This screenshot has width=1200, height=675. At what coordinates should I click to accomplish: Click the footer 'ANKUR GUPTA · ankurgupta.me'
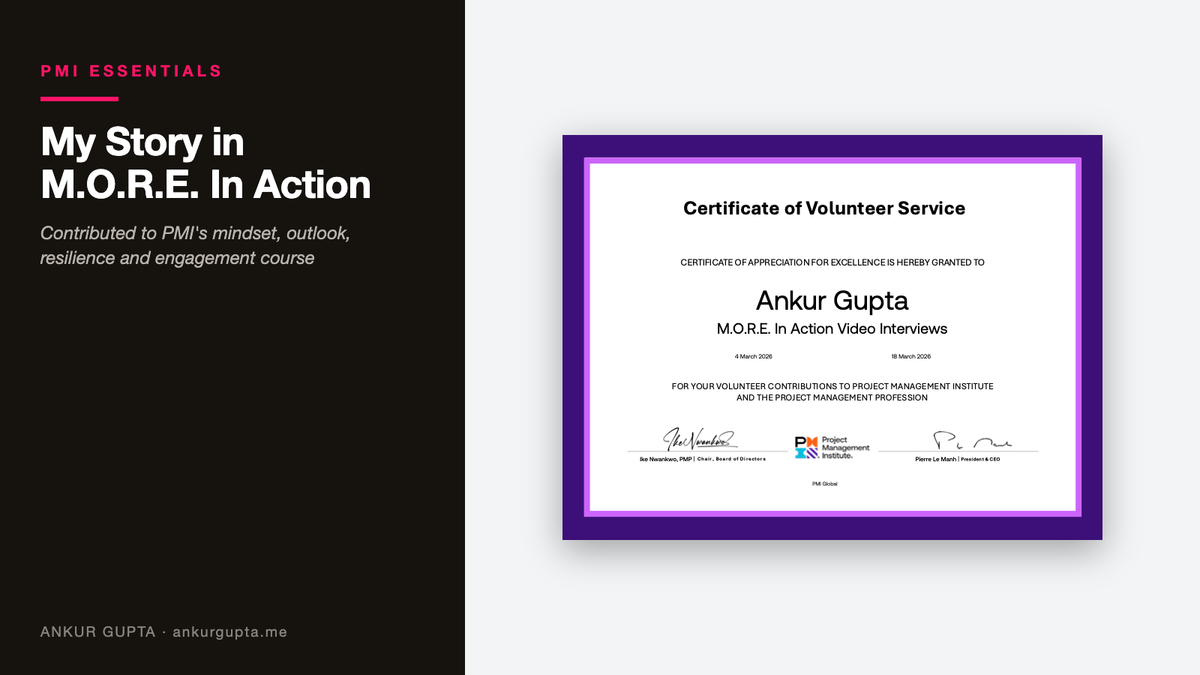pos(163,632)
